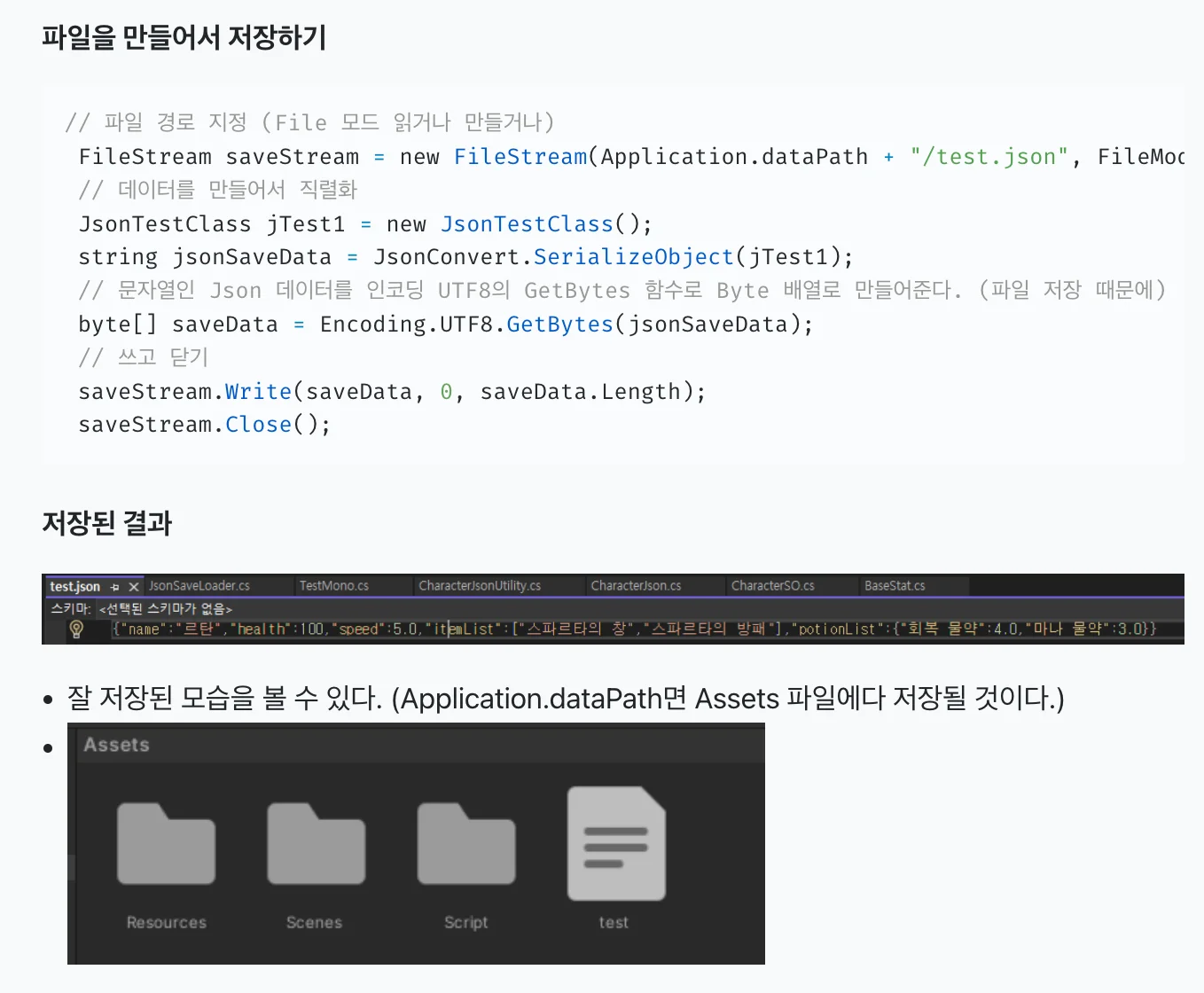Click the Resources folder name label
1204x993 pixels.
point(166,922)
